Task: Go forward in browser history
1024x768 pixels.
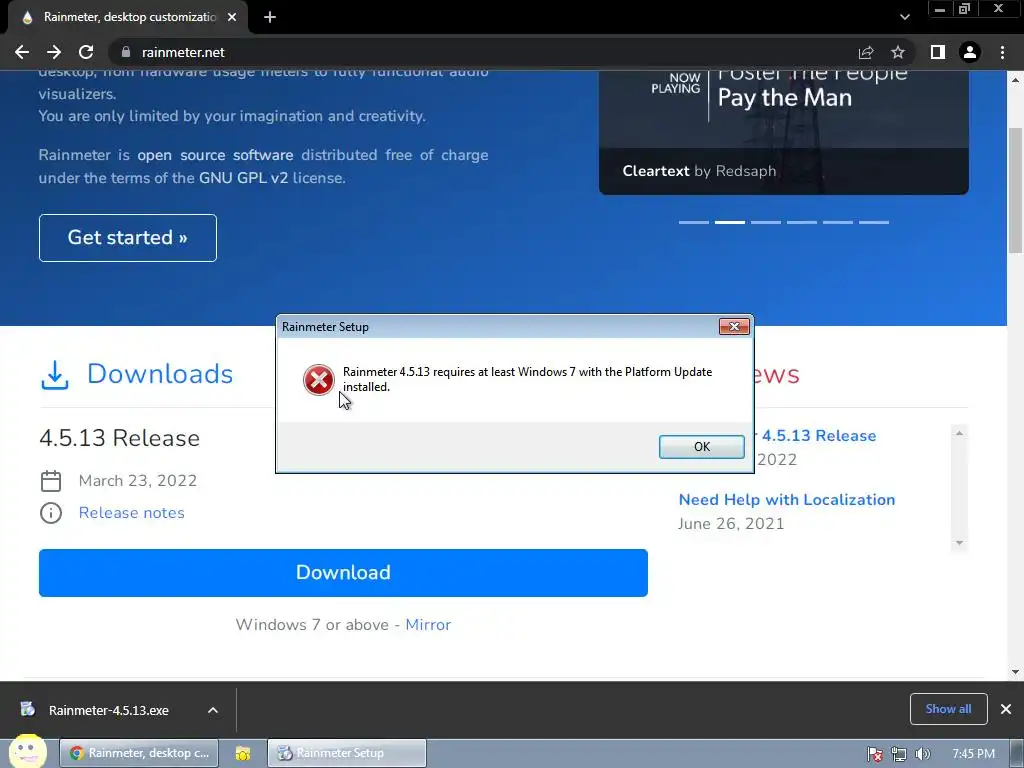Action: [54, 52]
